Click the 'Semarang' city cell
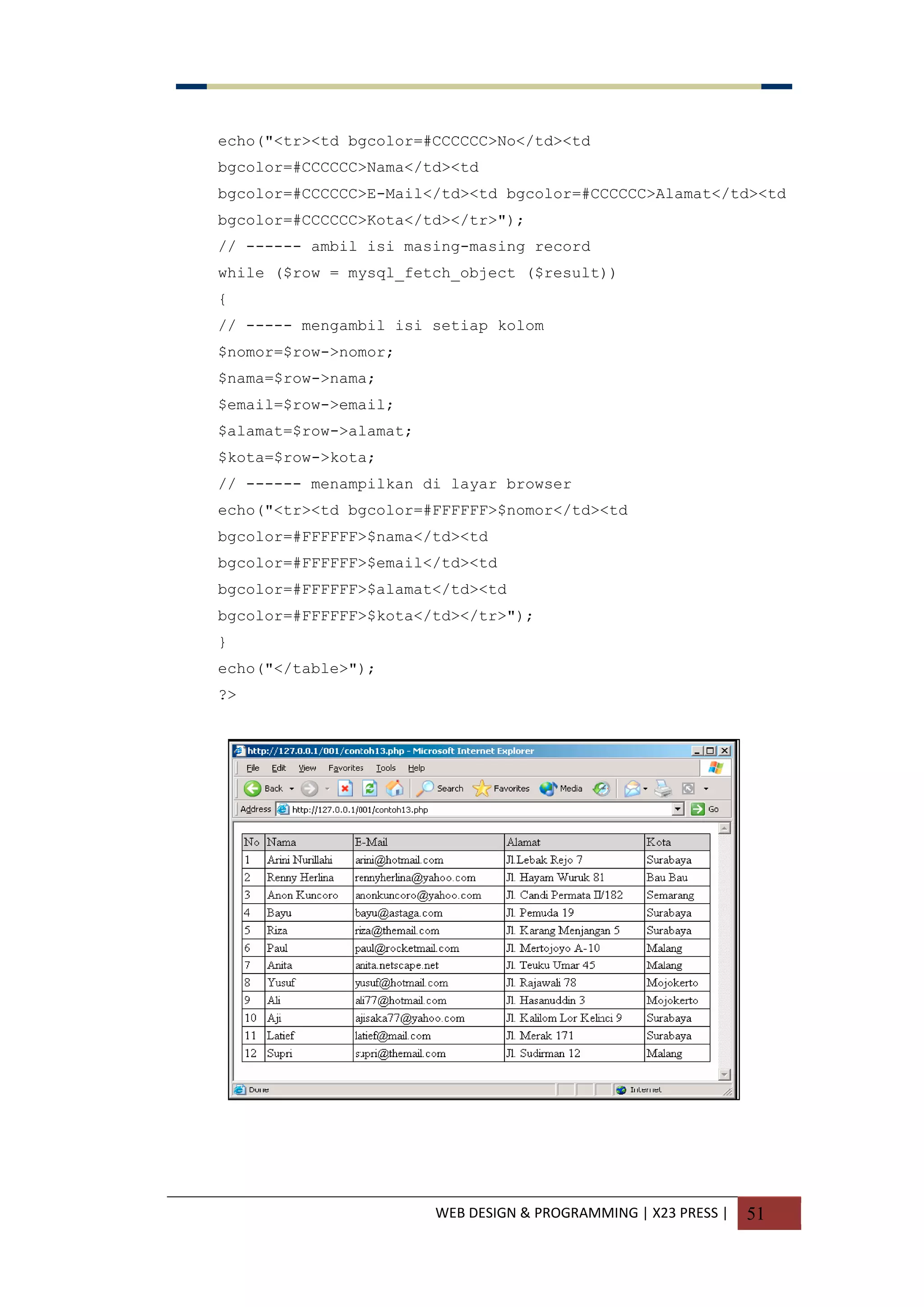 (677, 895)
